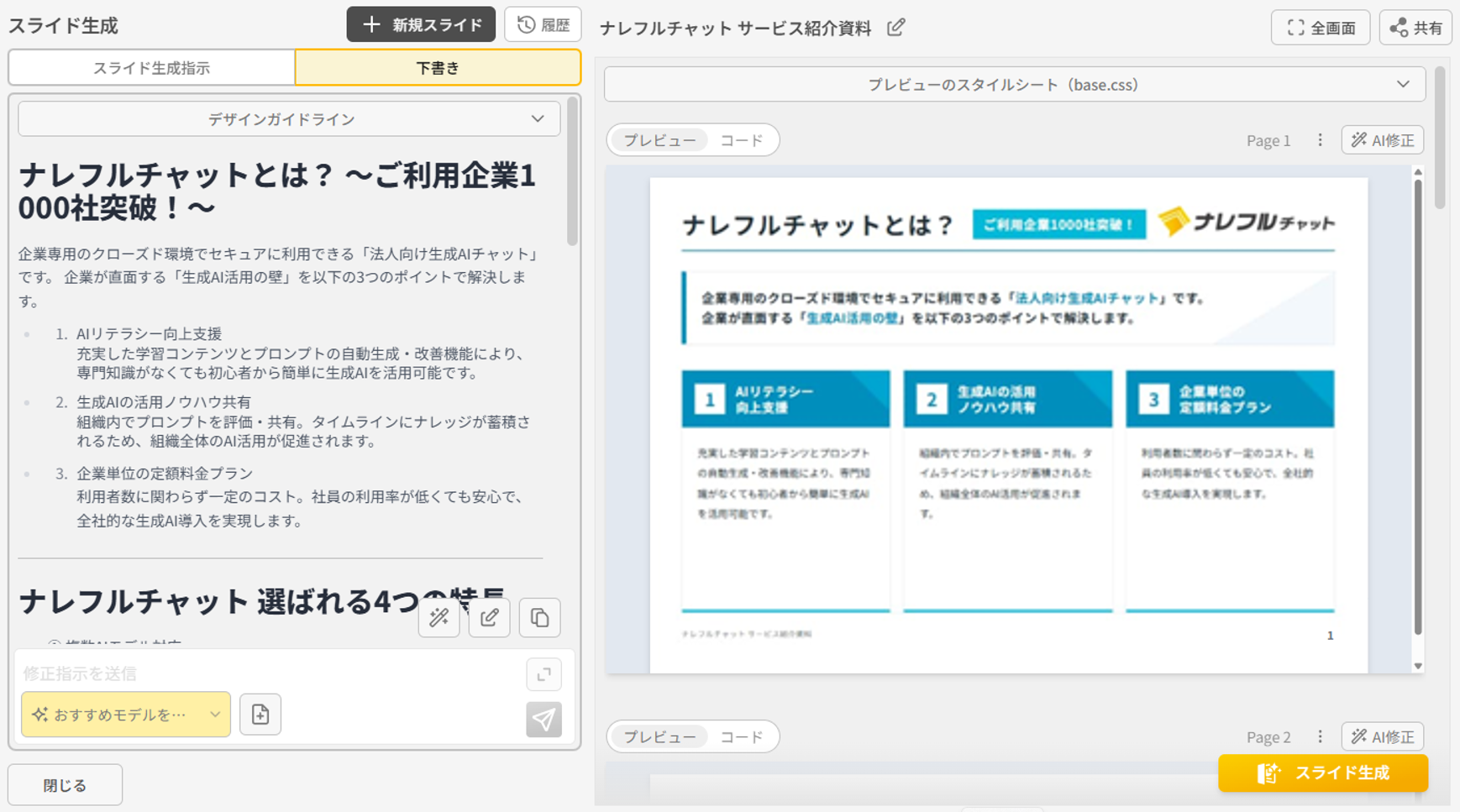Open the 履歴 history button
This screenshot has width=1460, height=812.
click(543, 25)
